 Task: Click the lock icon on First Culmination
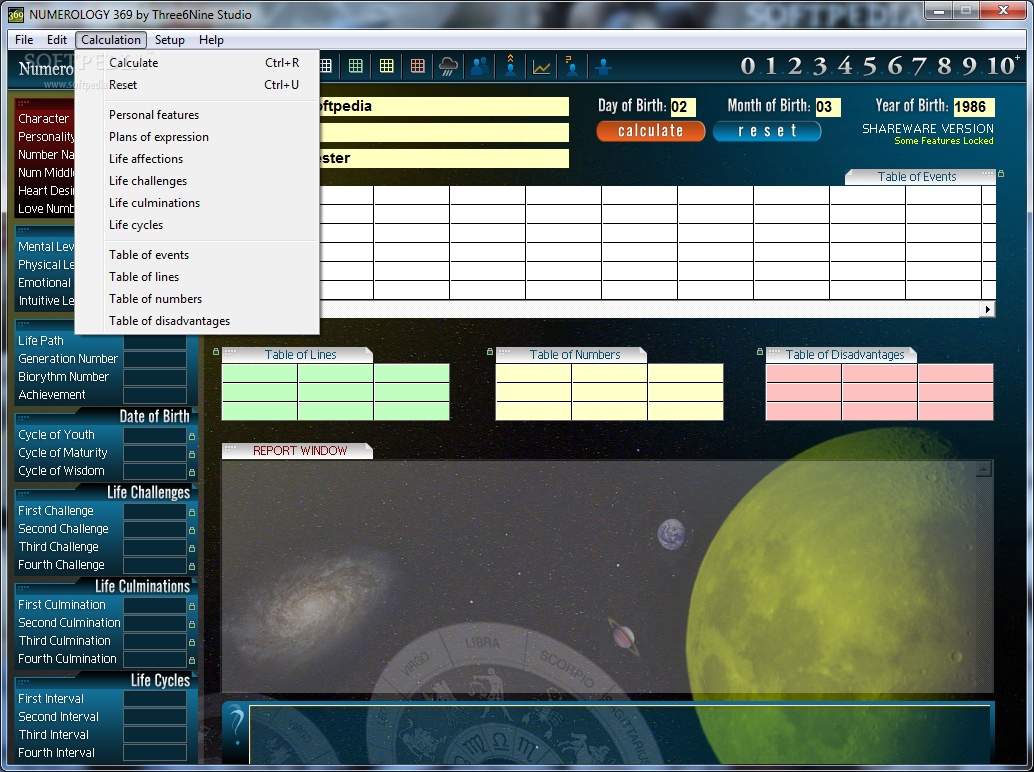click(x=192, y=606)
